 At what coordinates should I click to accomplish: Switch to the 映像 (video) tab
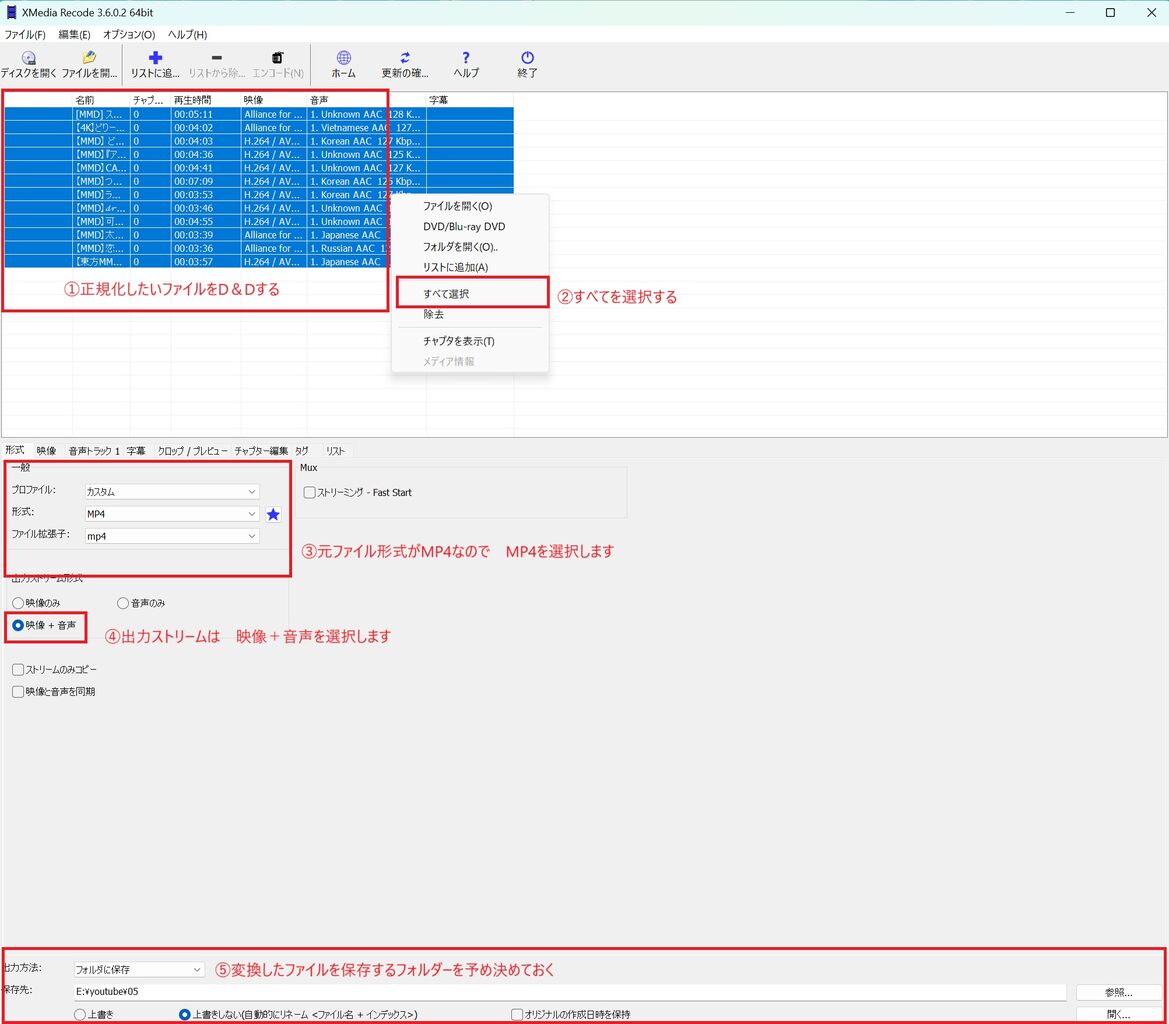click(x=46, y=451)
